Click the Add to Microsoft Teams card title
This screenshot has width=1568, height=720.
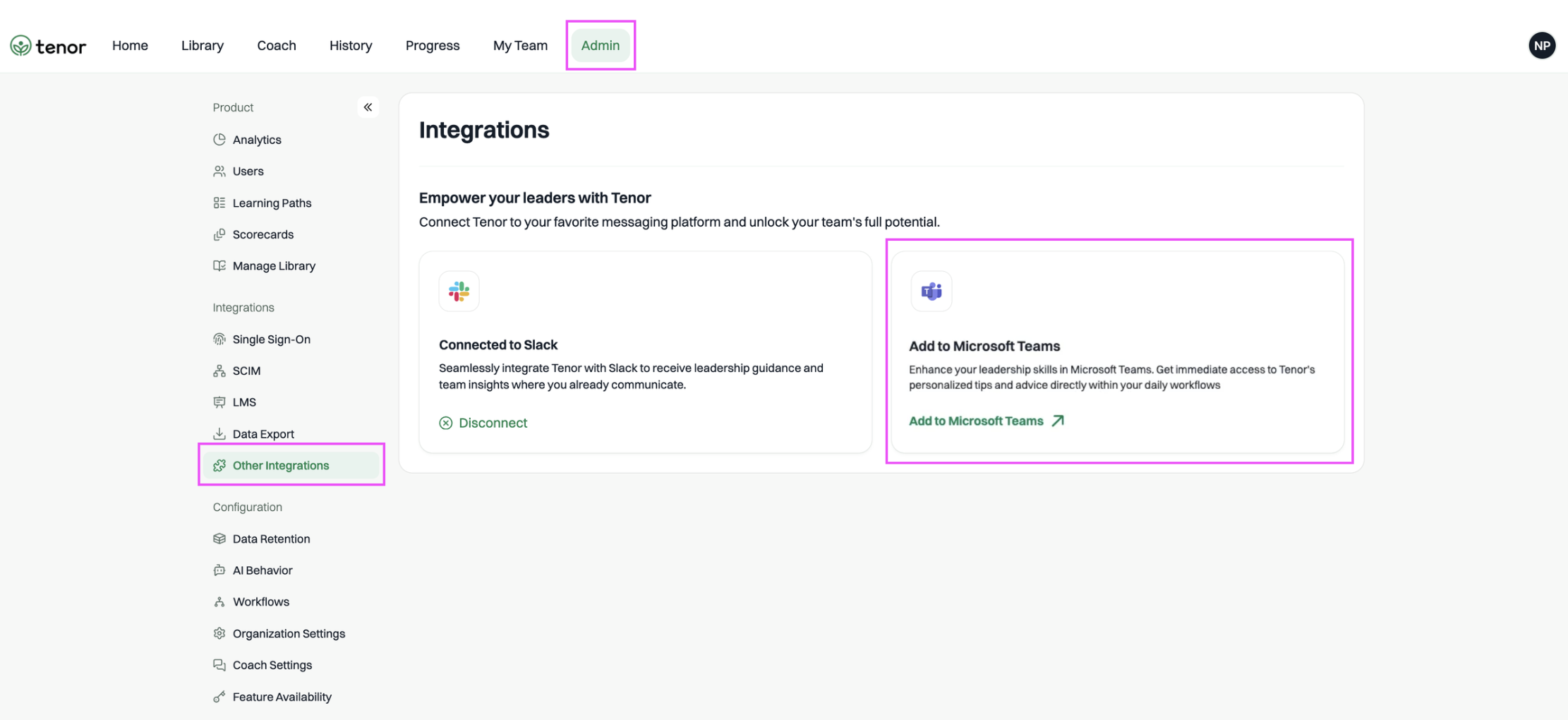click(984, 347)
